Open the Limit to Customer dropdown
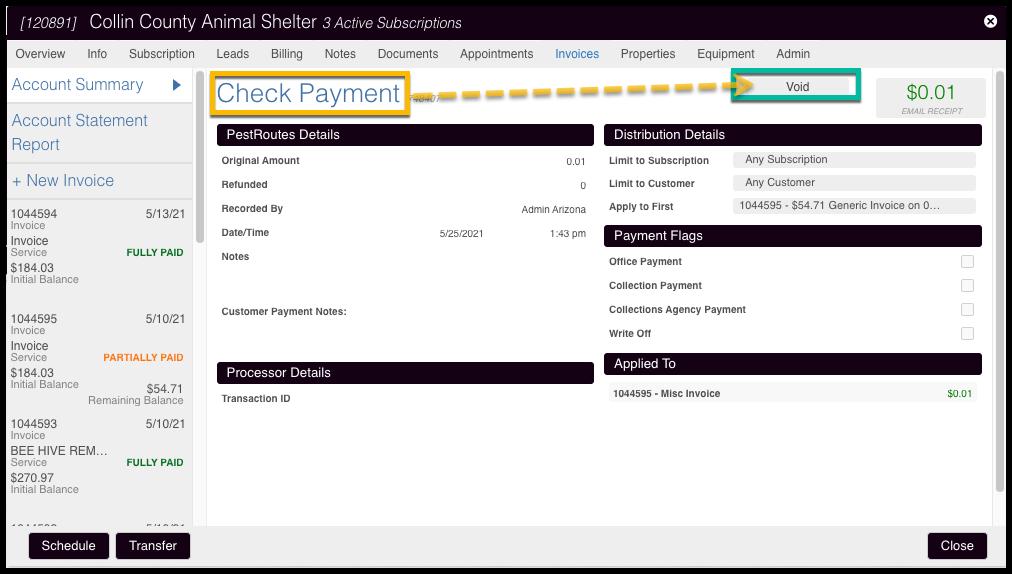The image size is (1012, 574). (853, 183)
